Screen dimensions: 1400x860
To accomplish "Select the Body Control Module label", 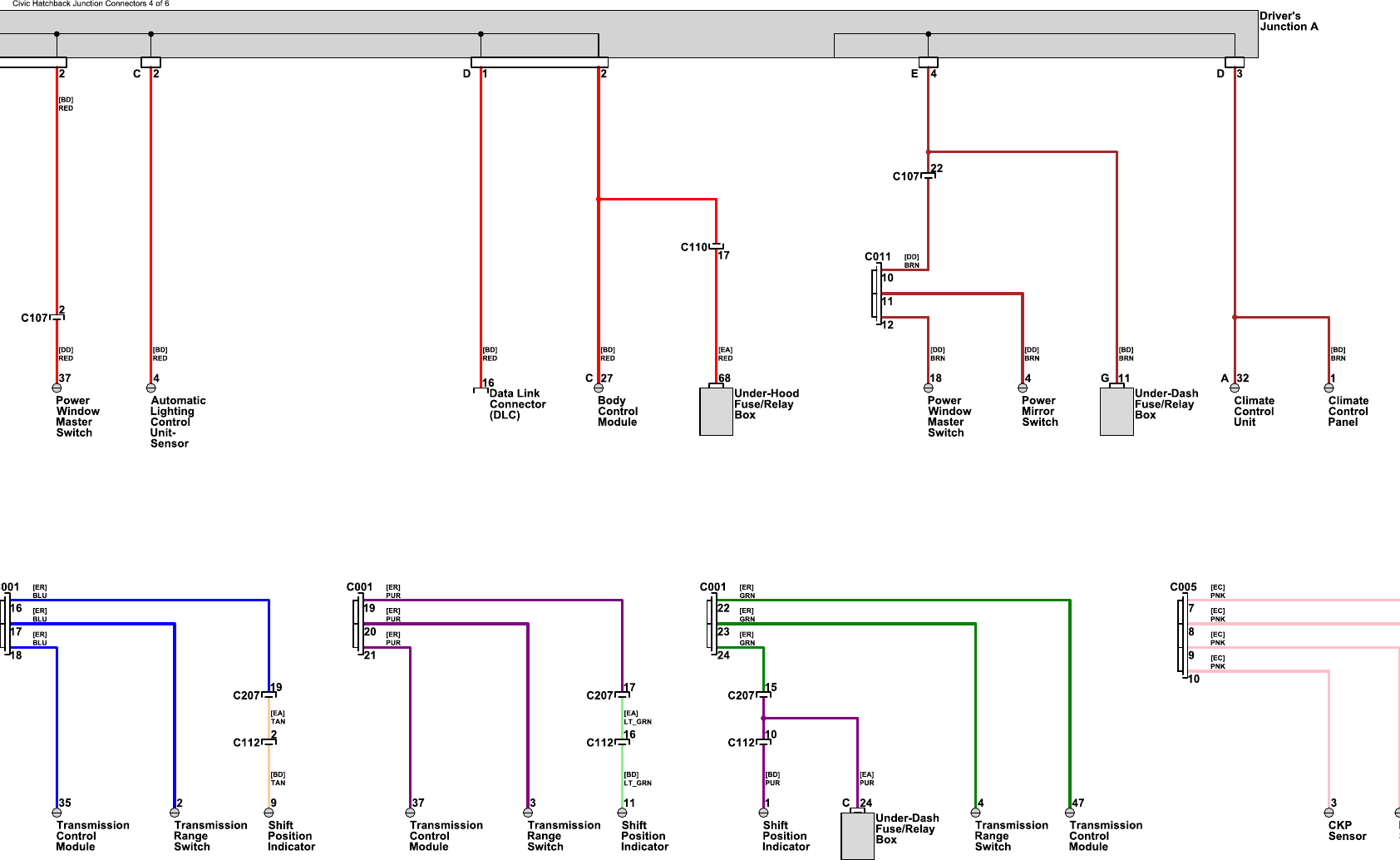I will 618,411.
